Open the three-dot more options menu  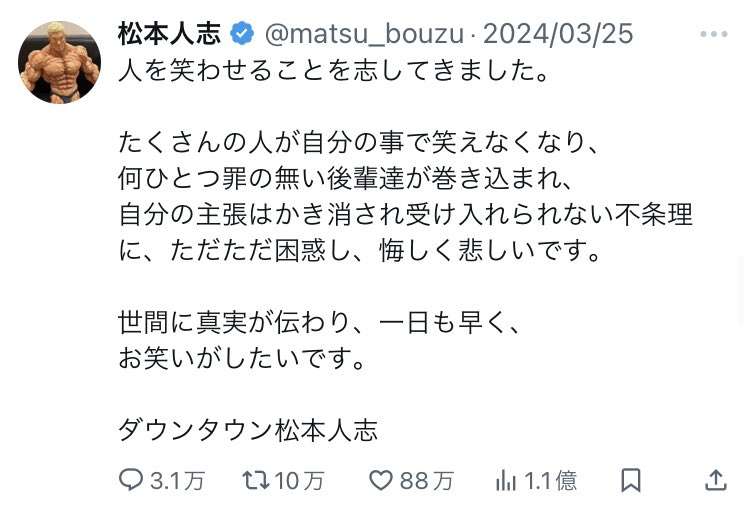pos(714,34)
